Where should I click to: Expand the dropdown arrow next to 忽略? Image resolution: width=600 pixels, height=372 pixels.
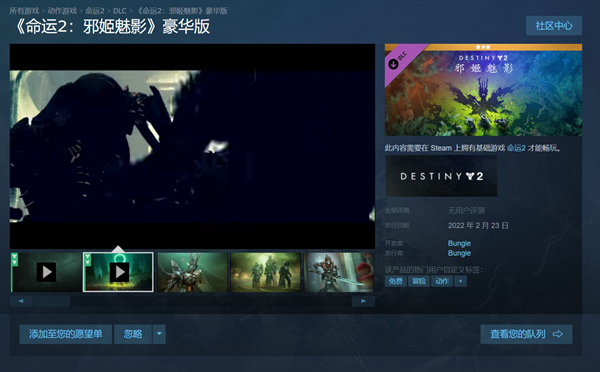coord(159,334)
